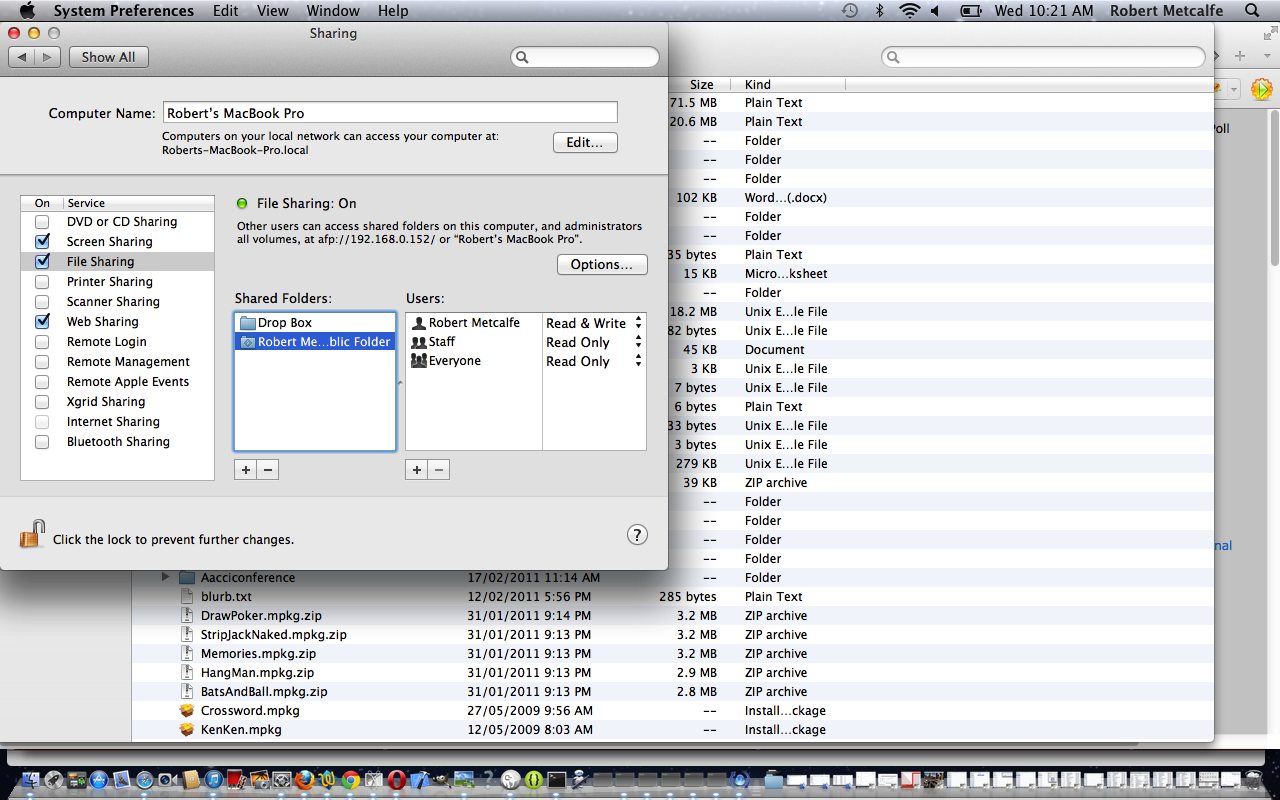Click the Aacciconference folder icon in Finder
1280x800 pixels.
186,578
